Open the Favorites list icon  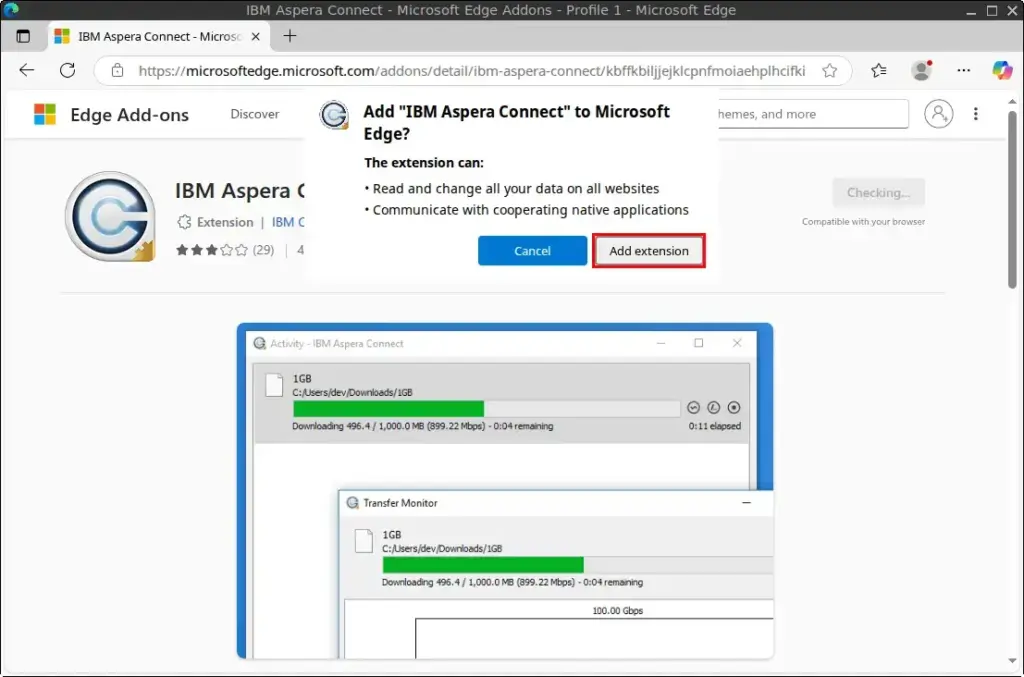(x=879, y=71)
